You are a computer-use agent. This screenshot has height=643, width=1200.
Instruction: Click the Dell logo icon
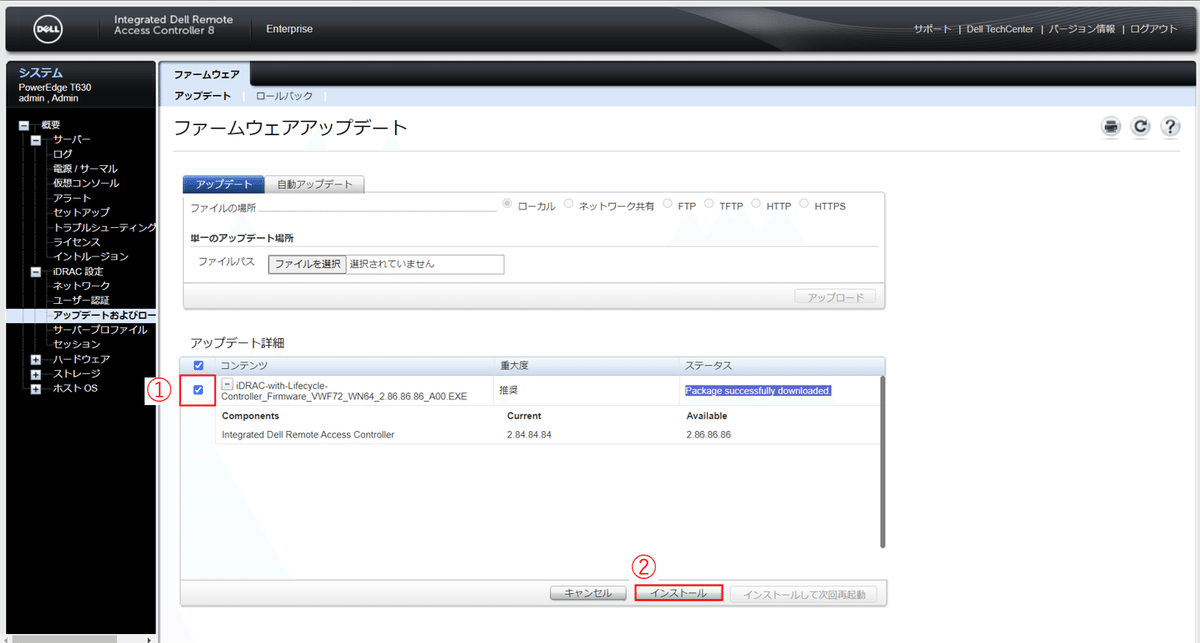pos(50,29)
